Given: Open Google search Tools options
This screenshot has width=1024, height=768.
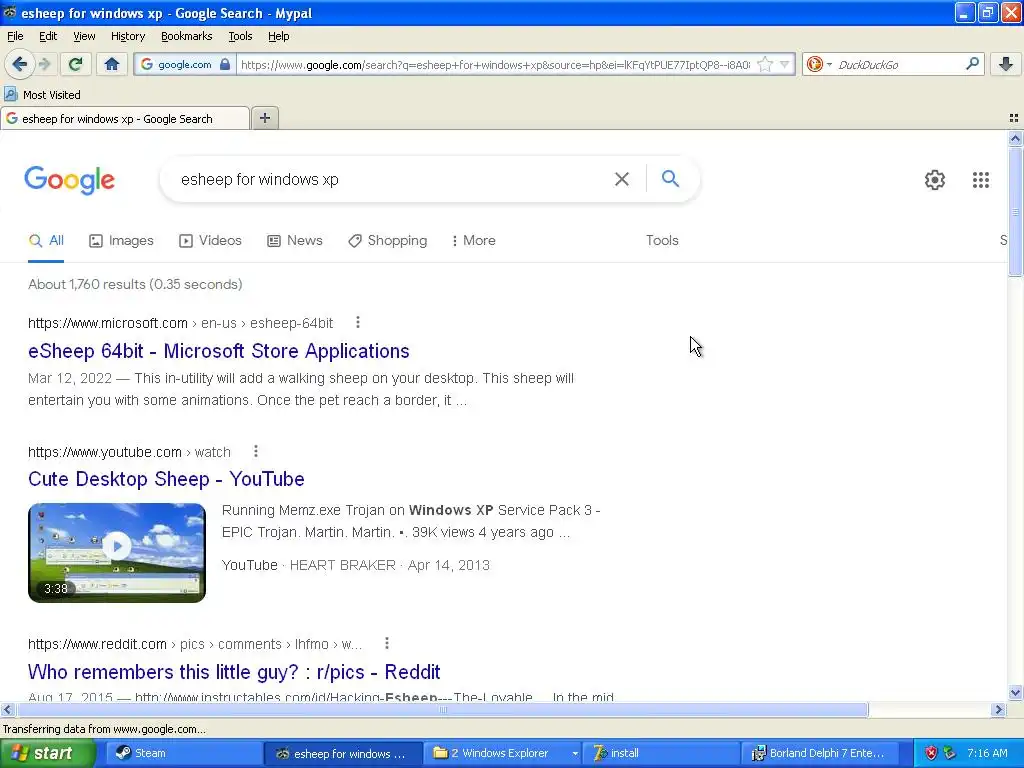Looking at the screenshot, I should 662,240.
